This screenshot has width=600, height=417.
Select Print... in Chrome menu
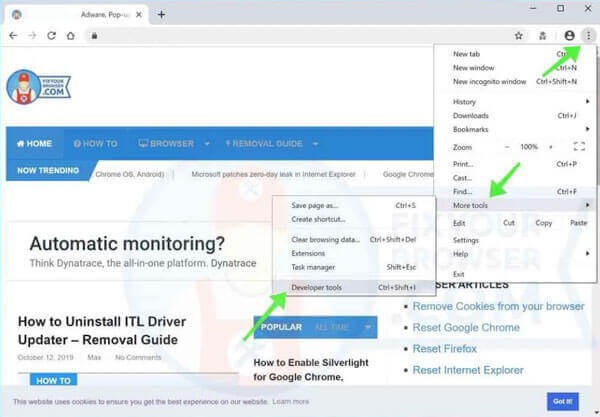pyautogui.click(x=515, y=164)
